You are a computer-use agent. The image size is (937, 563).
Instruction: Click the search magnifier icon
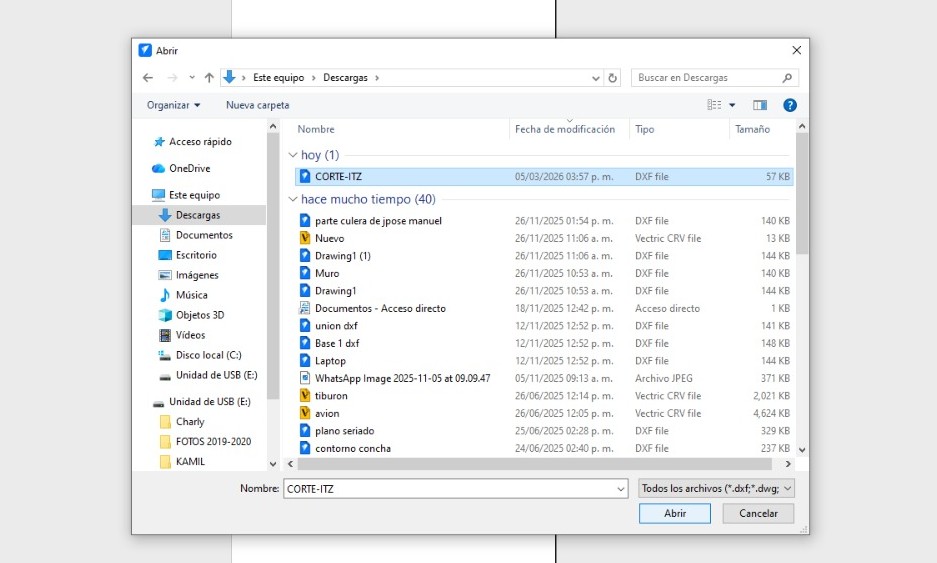click(787, 78)
